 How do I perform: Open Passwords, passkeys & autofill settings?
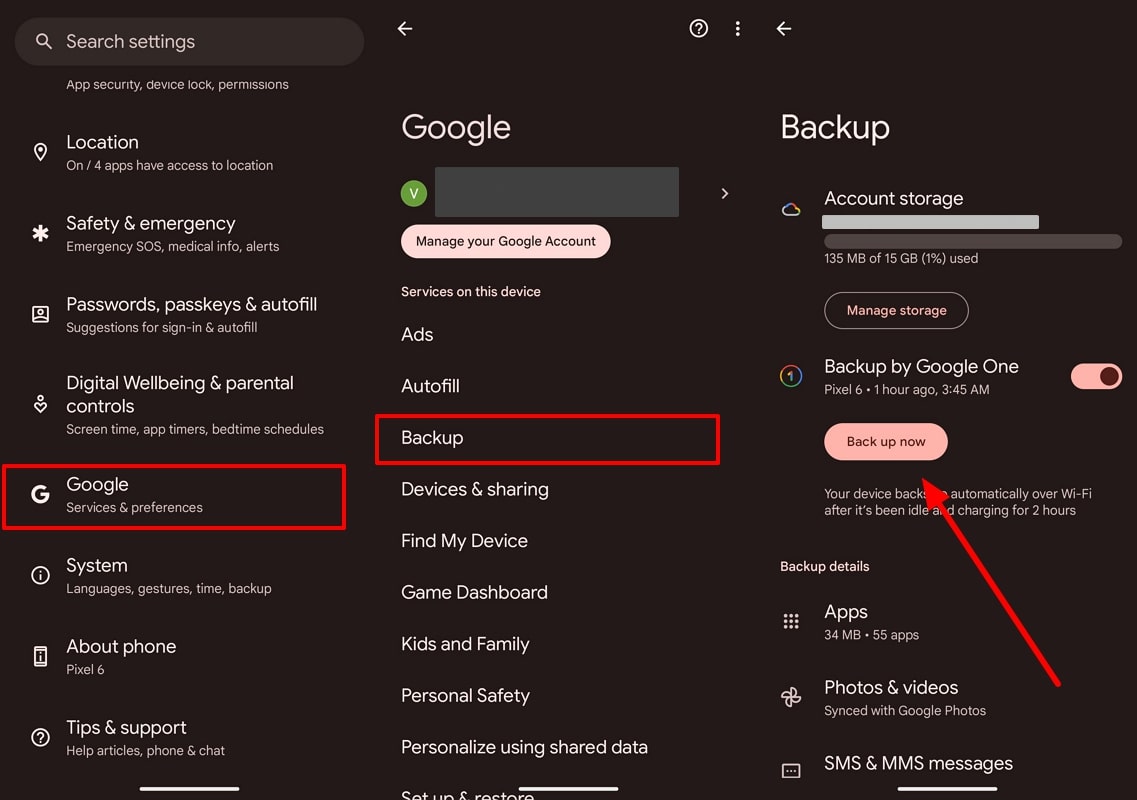191,314
